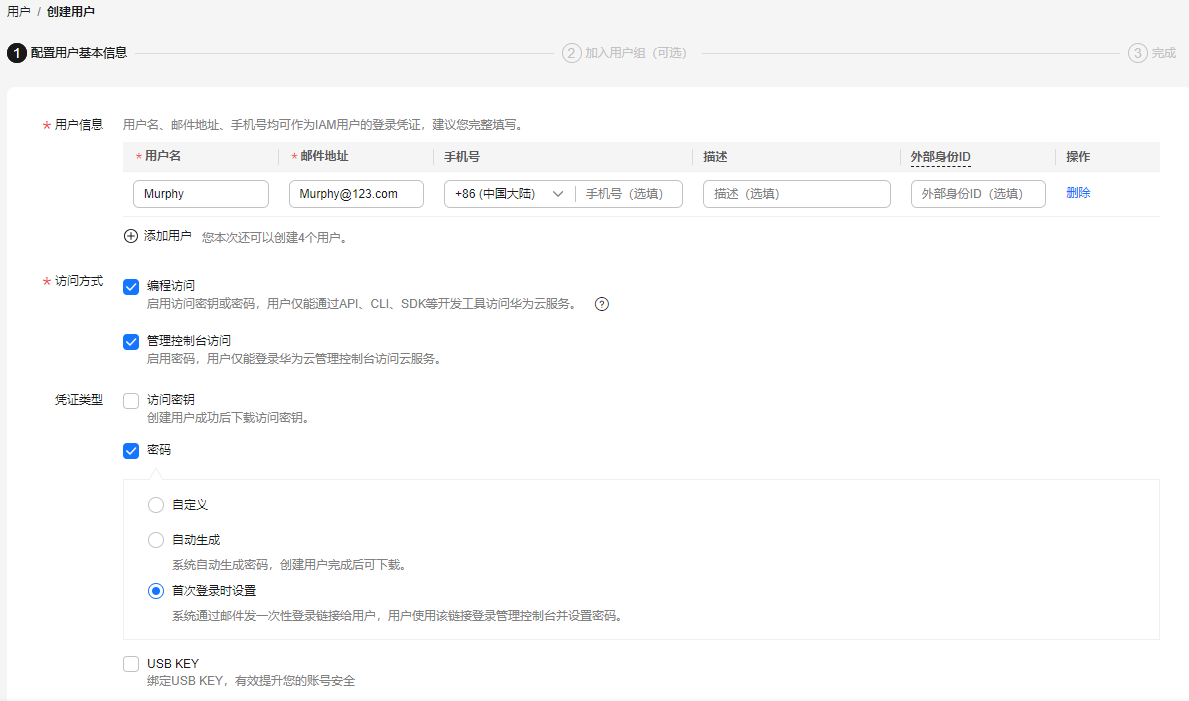Edit the 用户名 field containing Murphy
This screenshot has width=1189, height=701.
(201, 194)
